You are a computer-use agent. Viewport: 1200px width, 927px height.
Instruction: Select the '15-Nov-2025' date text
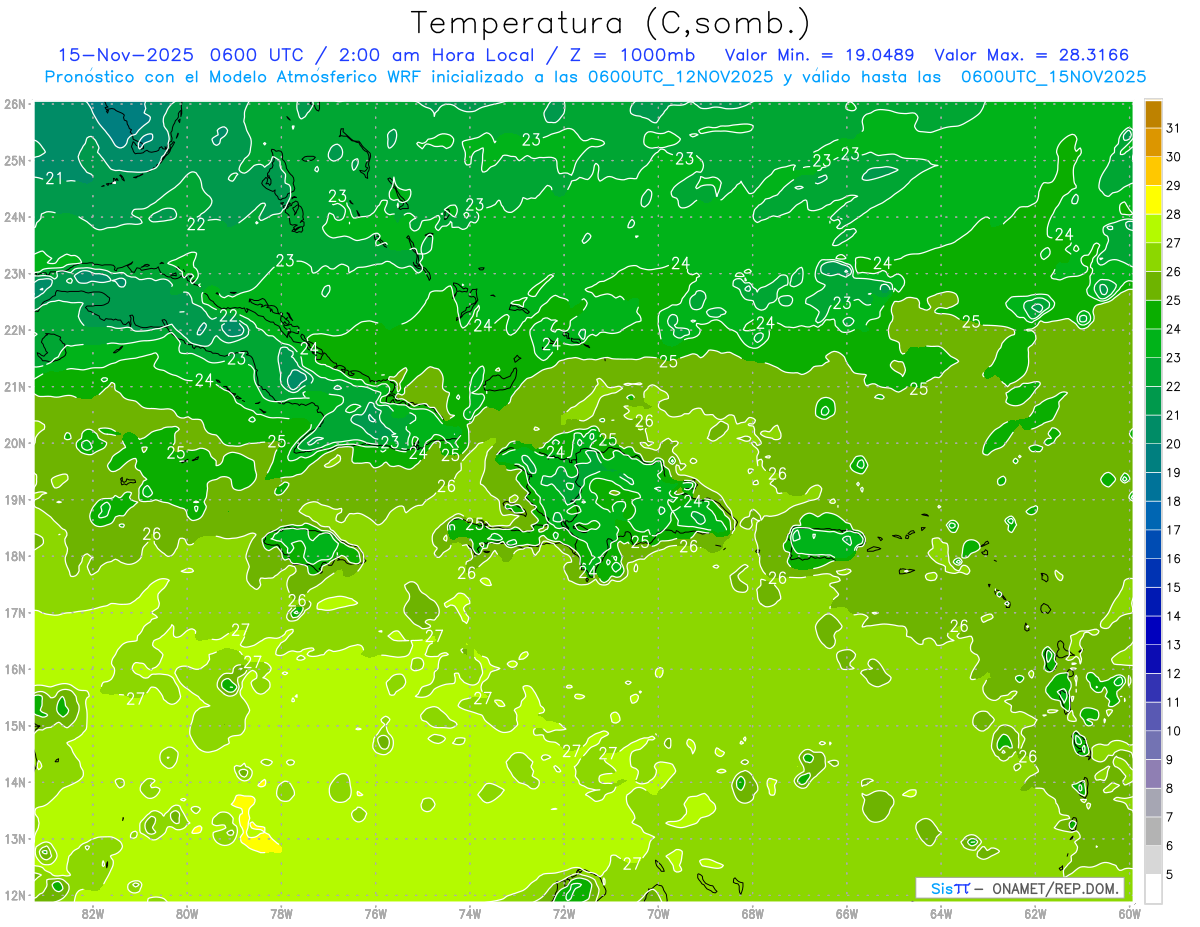pos(126,55)
